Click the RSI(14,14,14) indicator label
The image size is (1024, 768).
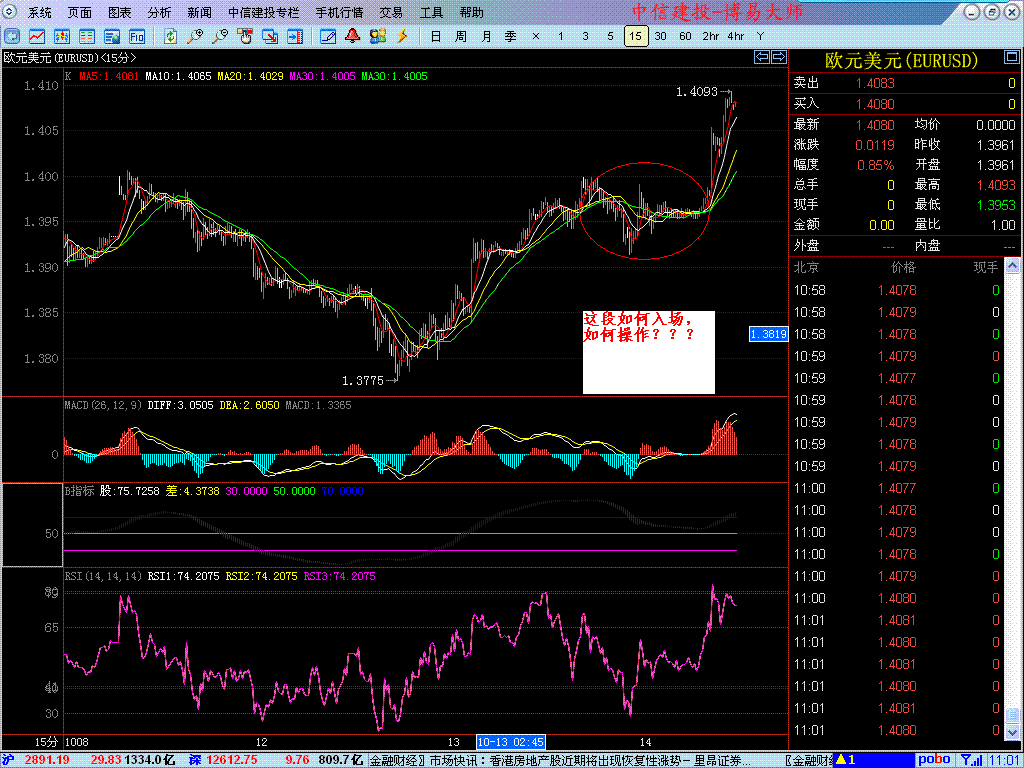pyautogui.click(x=103, y=576)
